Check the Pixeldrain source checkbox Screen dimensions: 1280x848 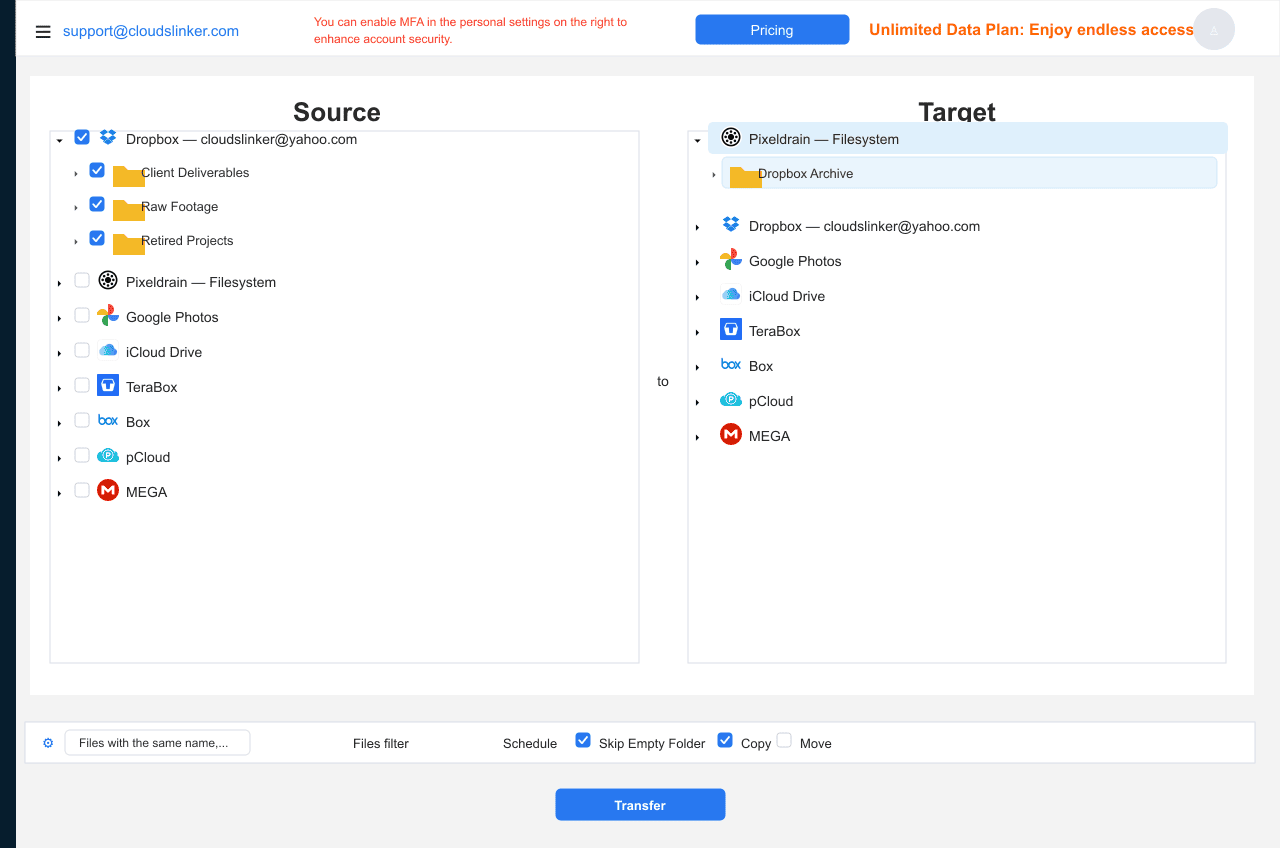[x=82, y=280]
